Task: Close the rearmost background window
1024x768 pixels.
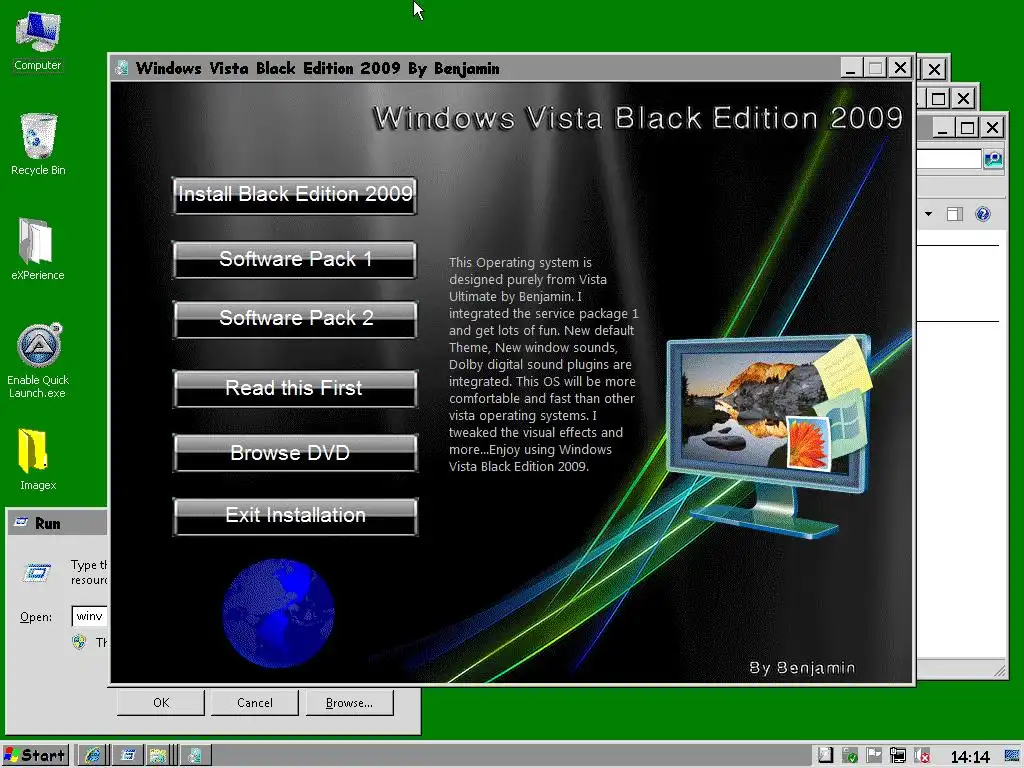Action: 935,69
